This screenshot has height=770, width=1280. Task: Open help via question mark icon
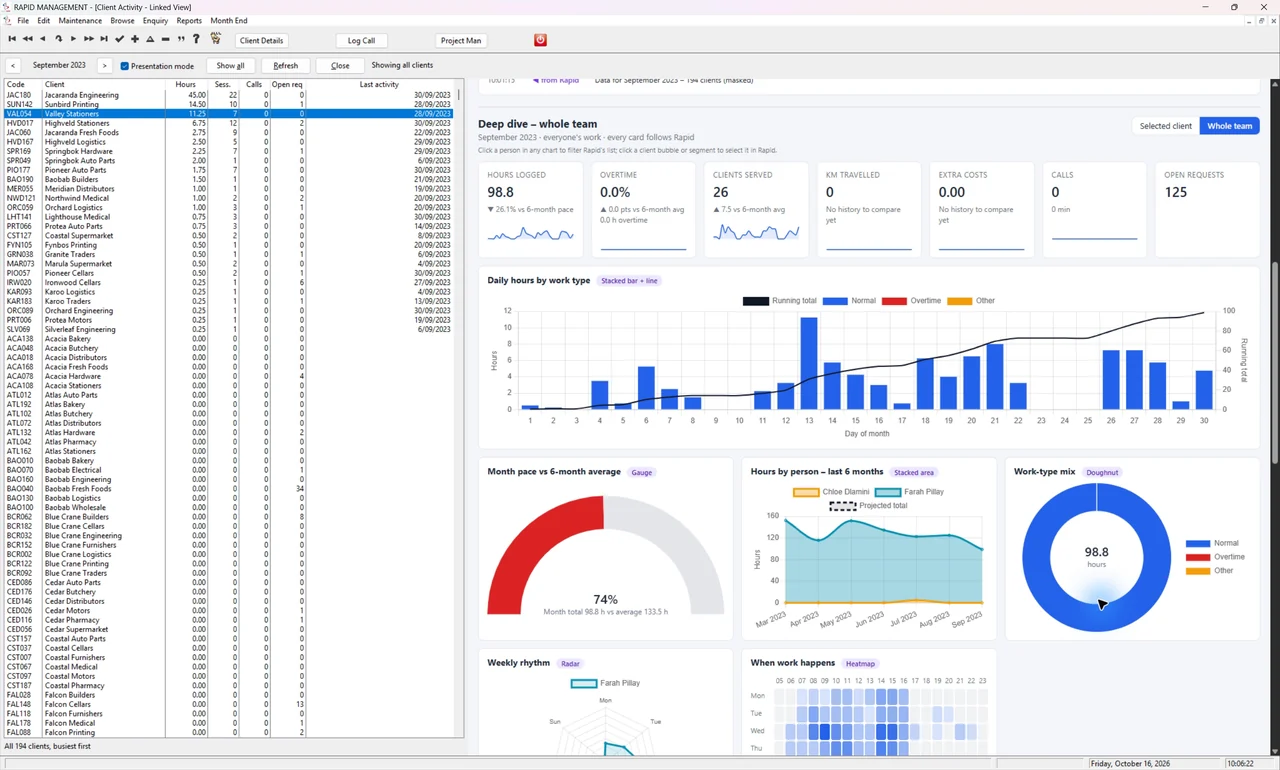coord(196,40)
